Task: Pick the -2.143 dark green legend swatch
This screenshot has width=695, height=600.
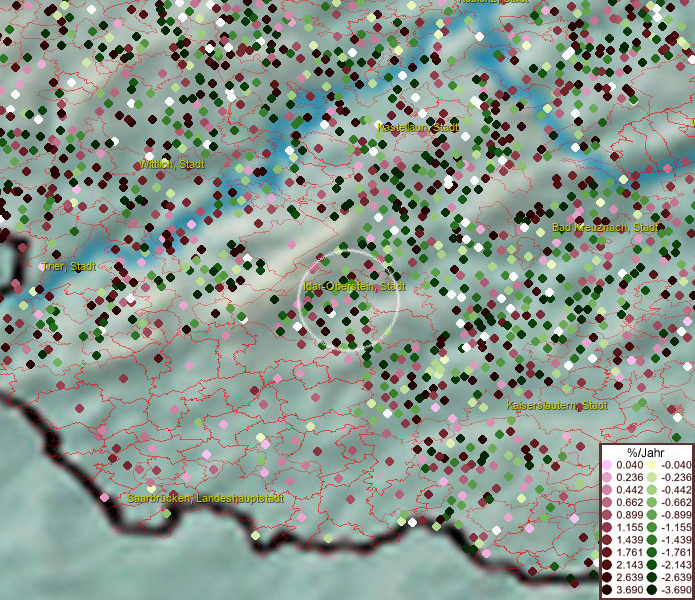Action: tap(652, 565)
